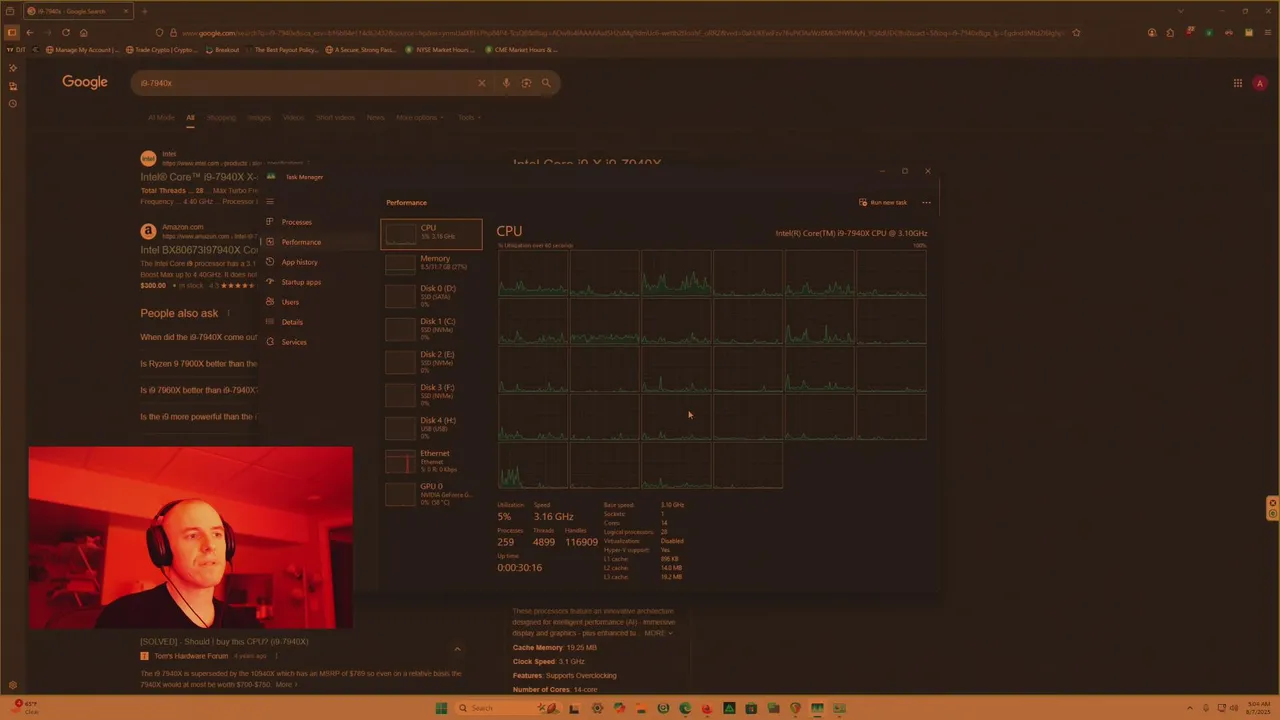The width and height of the screenshot is (1280, 720).
Task: Select Disk 4 (H:) performance item
Action: click(x=431, y=427)
